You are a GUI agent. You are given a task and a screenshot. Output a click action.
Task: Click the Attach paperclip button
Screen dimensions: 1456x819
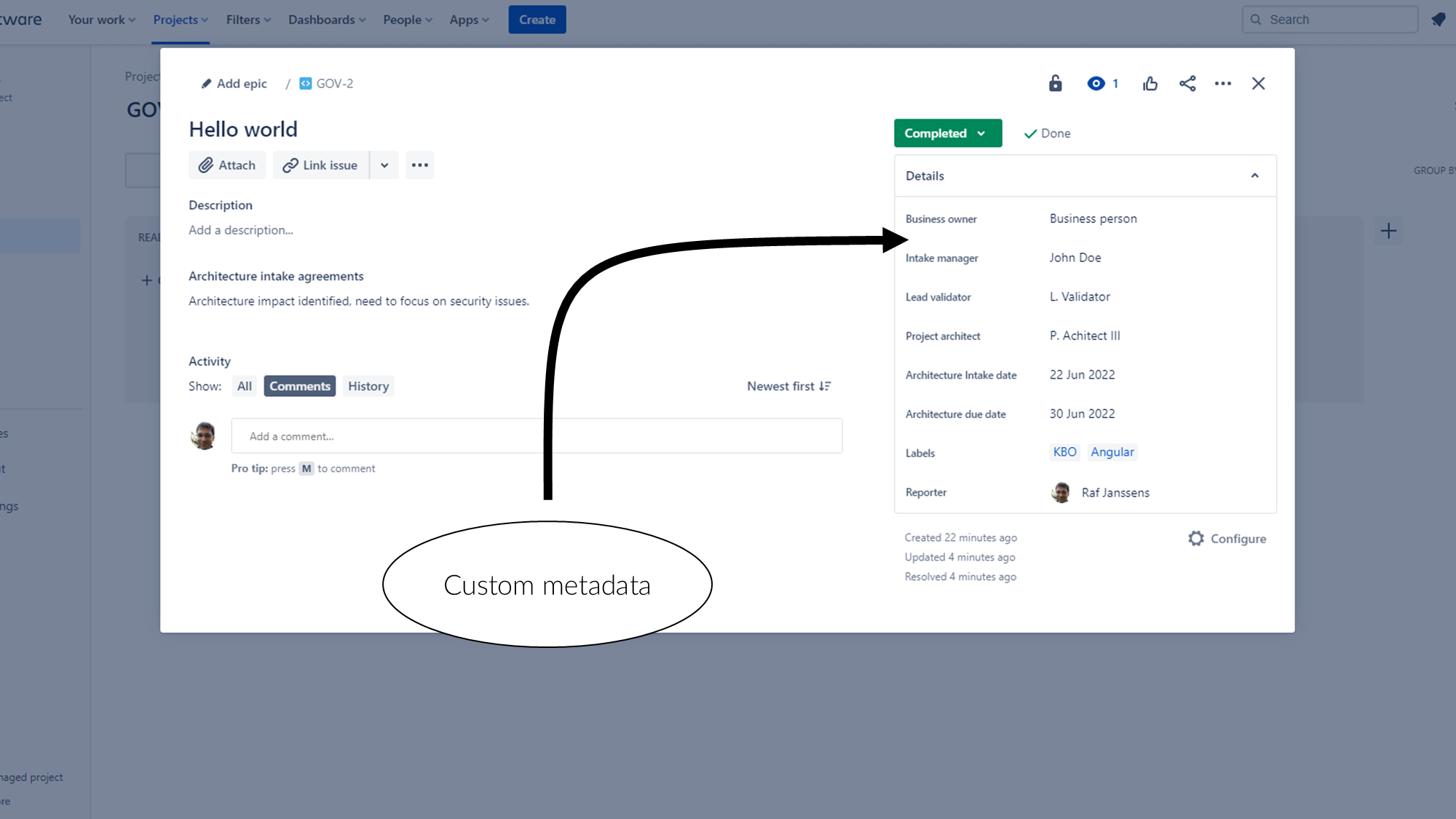pyautogui.click(x=227, y=165)
